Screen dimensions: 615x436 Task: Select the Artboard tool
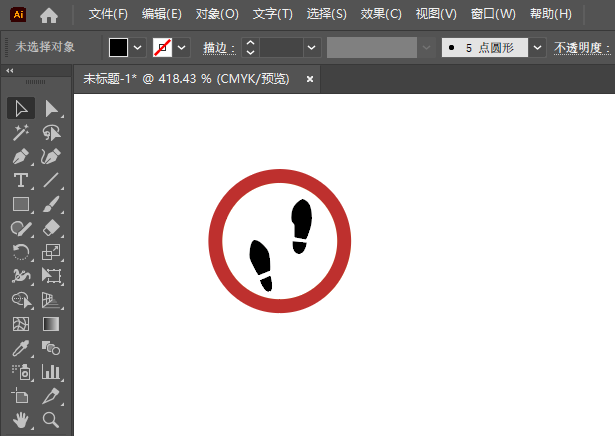tap(21, 396)
